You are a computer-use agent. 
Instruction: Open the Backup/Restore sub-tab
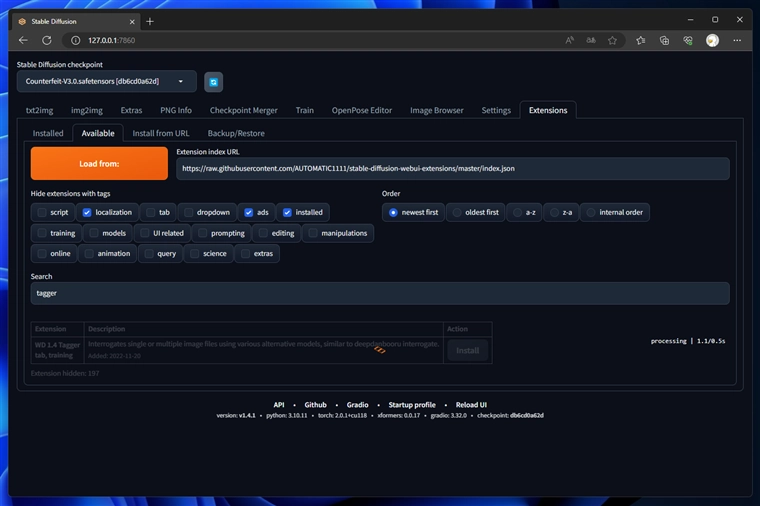tap(236, 133)
